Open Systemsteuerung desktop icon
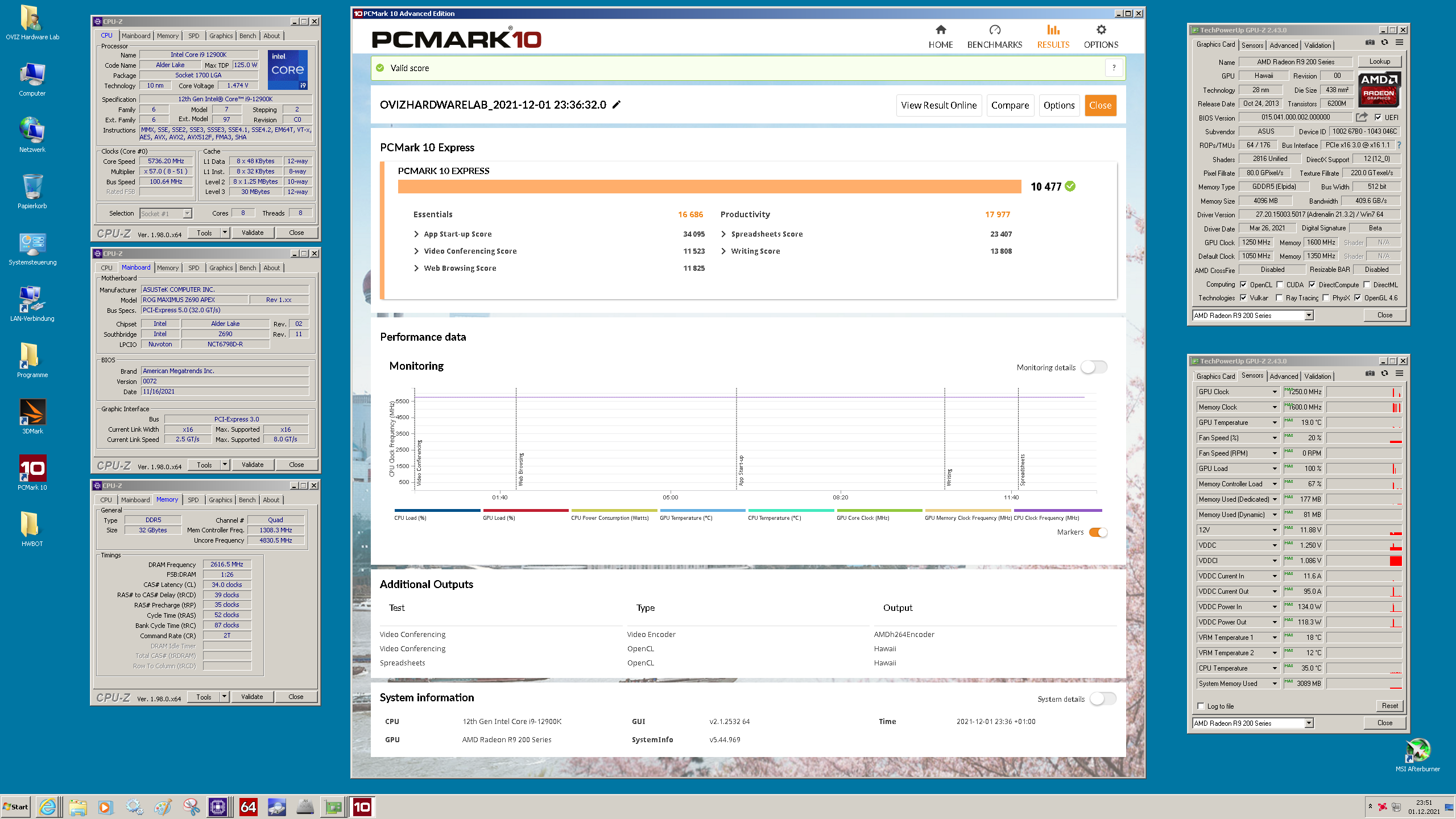1456x819 pixels. pyautogui.click(x=32, y=249)
